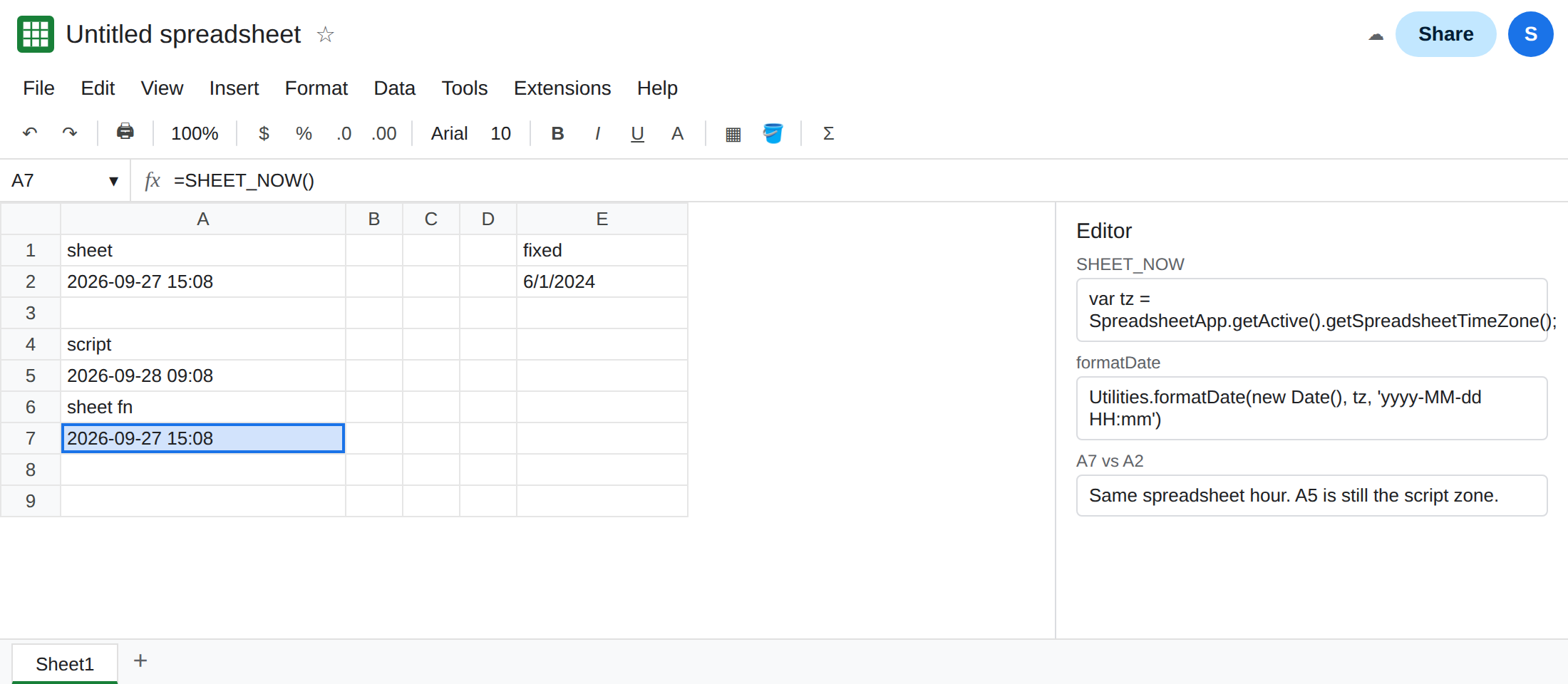Select column C header
Screen dimensions: 1568x684
(x=431, y=219)
